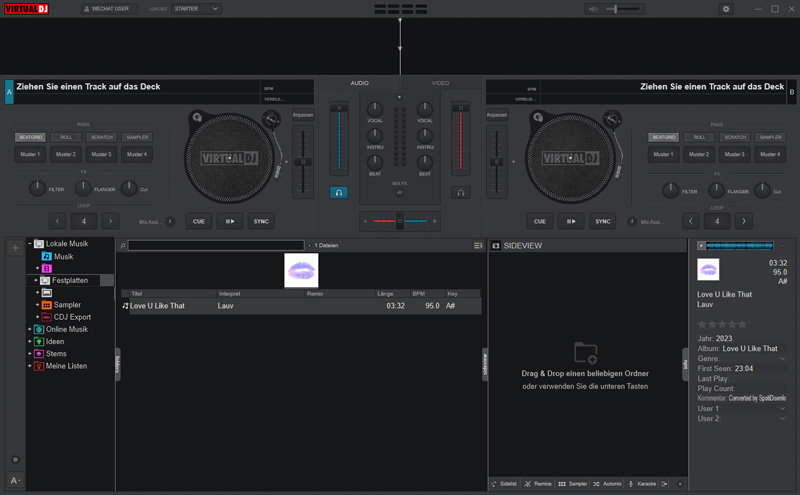Click the deck B play/pause button
Viewport: 800px width, 495px height.
point(571,221)
